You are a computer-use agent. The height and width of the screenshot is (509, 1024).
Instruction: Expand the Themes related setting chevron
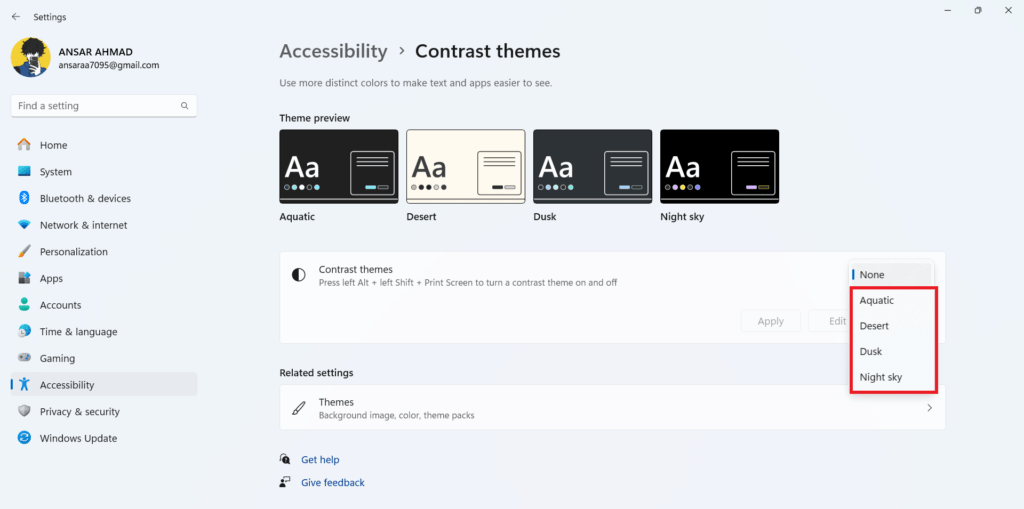coord(929,408)
